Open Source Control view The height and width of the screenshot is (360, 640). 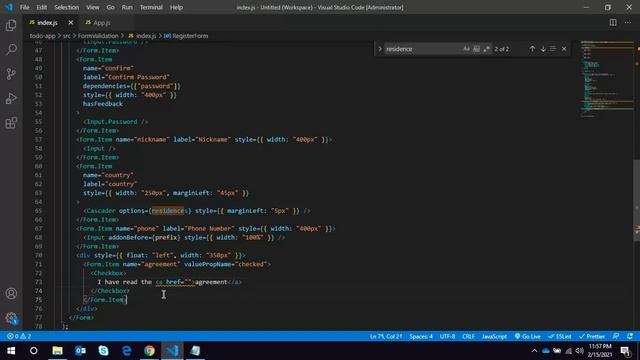(11, 74)
